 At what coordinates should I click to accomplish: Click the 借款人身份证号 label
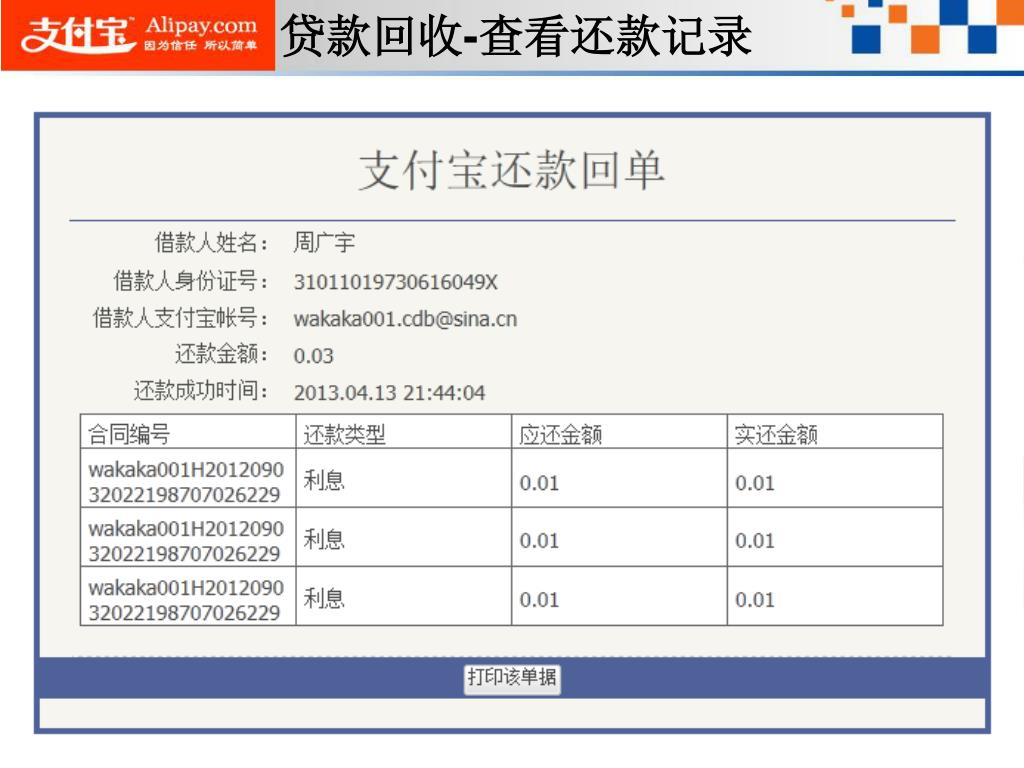(191, 281)
